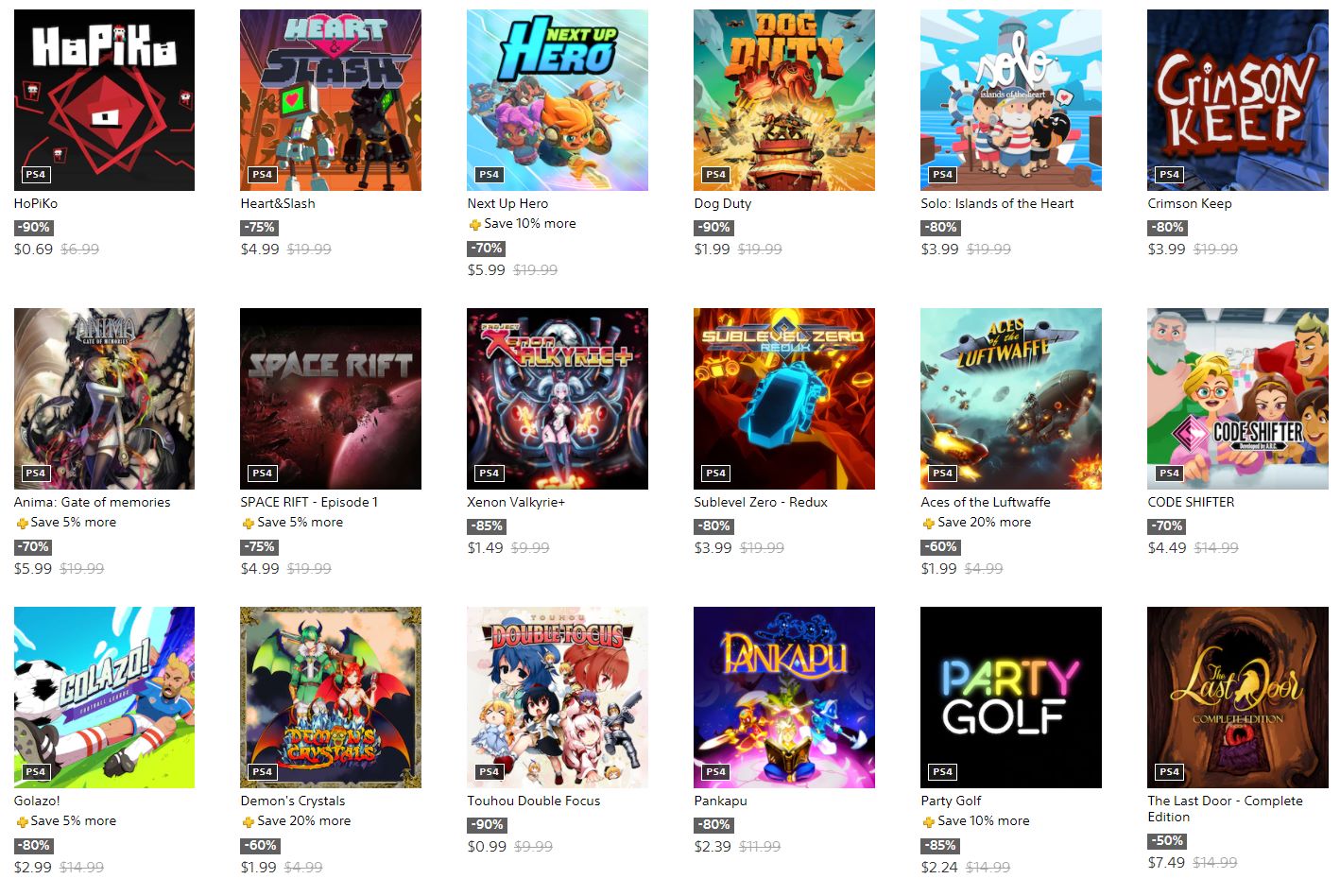Open the SPACE RIFT - Episode 1 link
1340x896 pixels.
point(309,502)
